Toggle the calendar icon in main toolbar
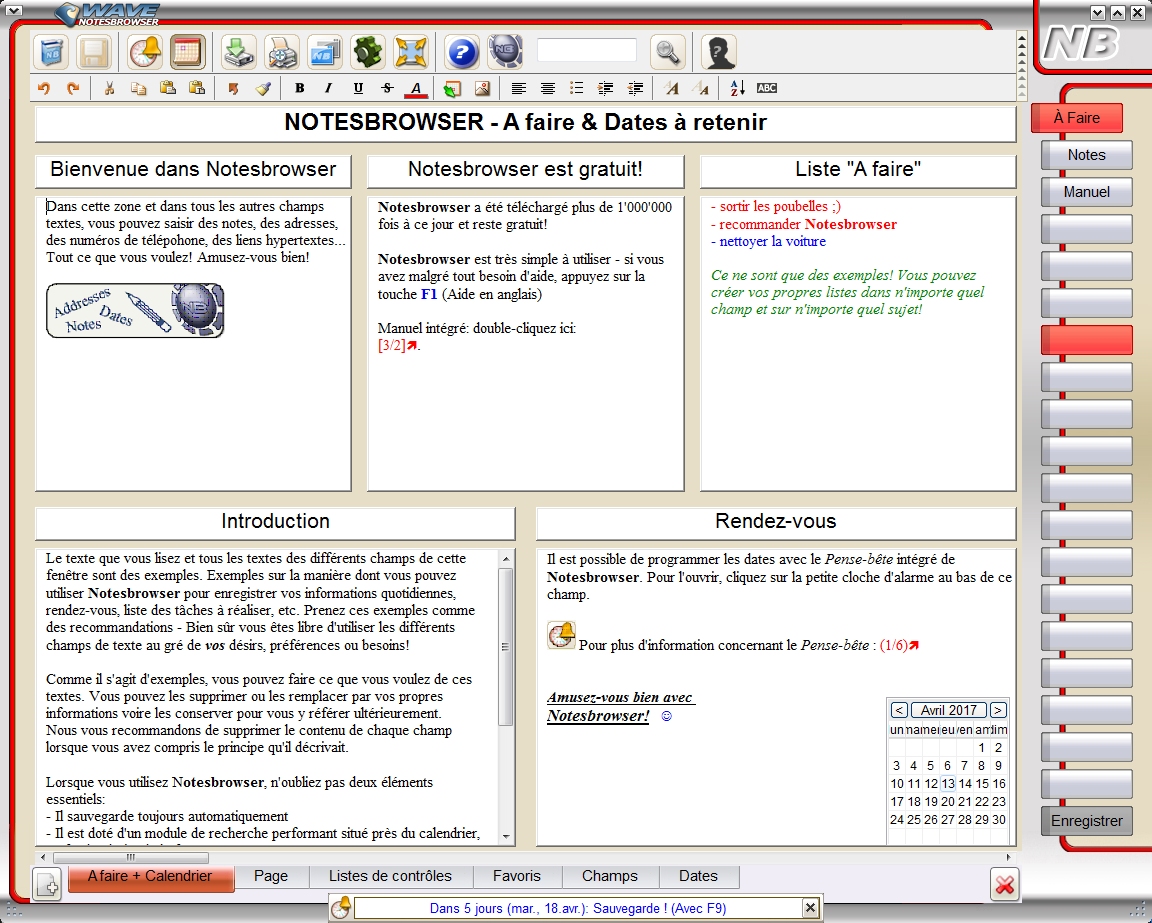The image size is (1152, 923). (x=187, y=52)
